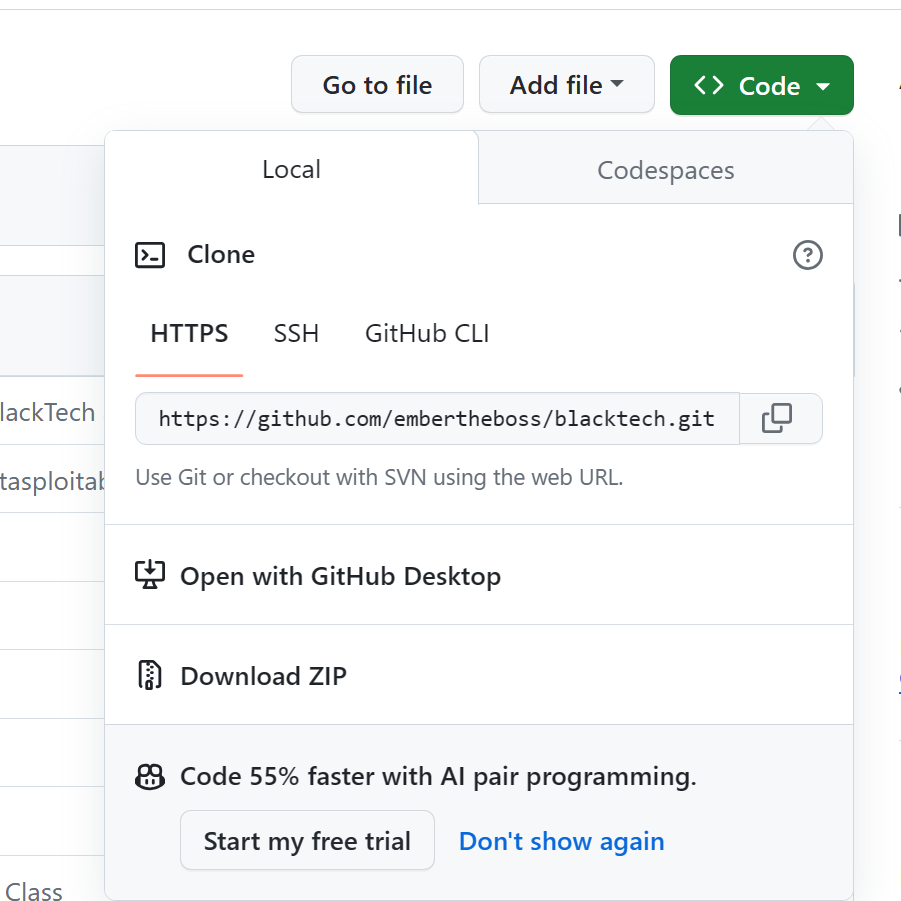Switch to HTTPS clone method
Screen dimensions: 901x901
[x=189, y=333]
